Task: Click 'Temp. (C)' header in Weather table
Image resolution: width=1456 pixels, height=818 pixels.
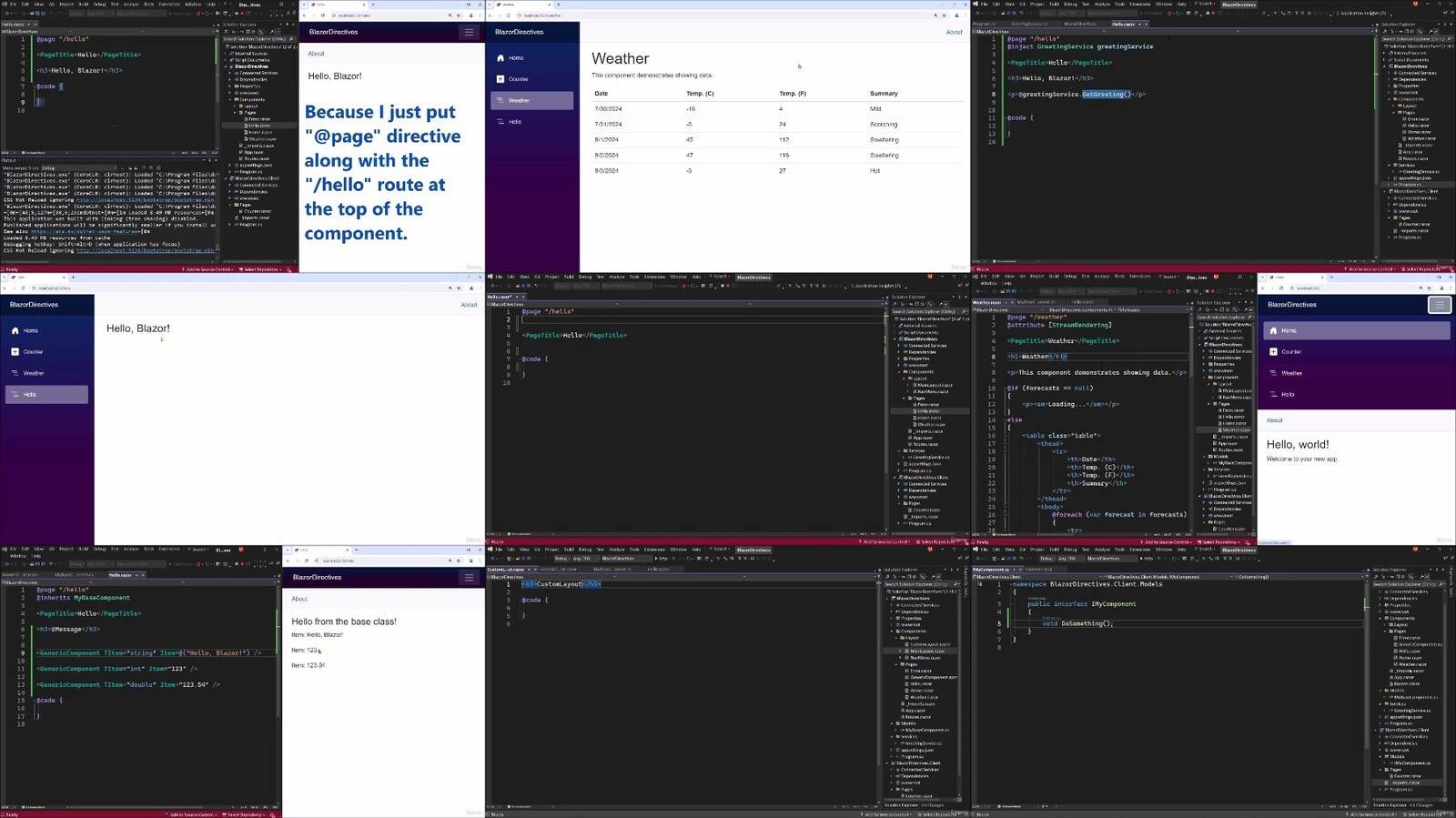Action: 700,94
